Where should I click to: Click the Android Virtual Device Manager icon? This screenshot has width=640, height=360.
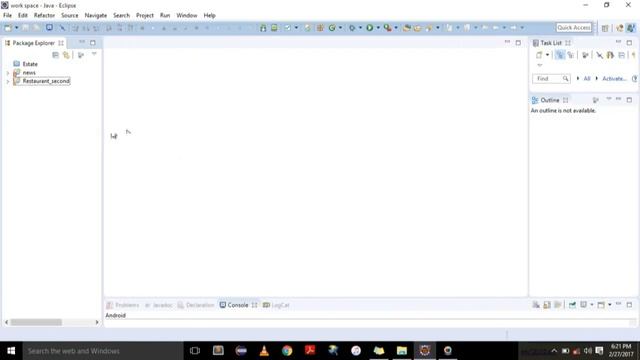pyautogui.click(x=274, y=28)
